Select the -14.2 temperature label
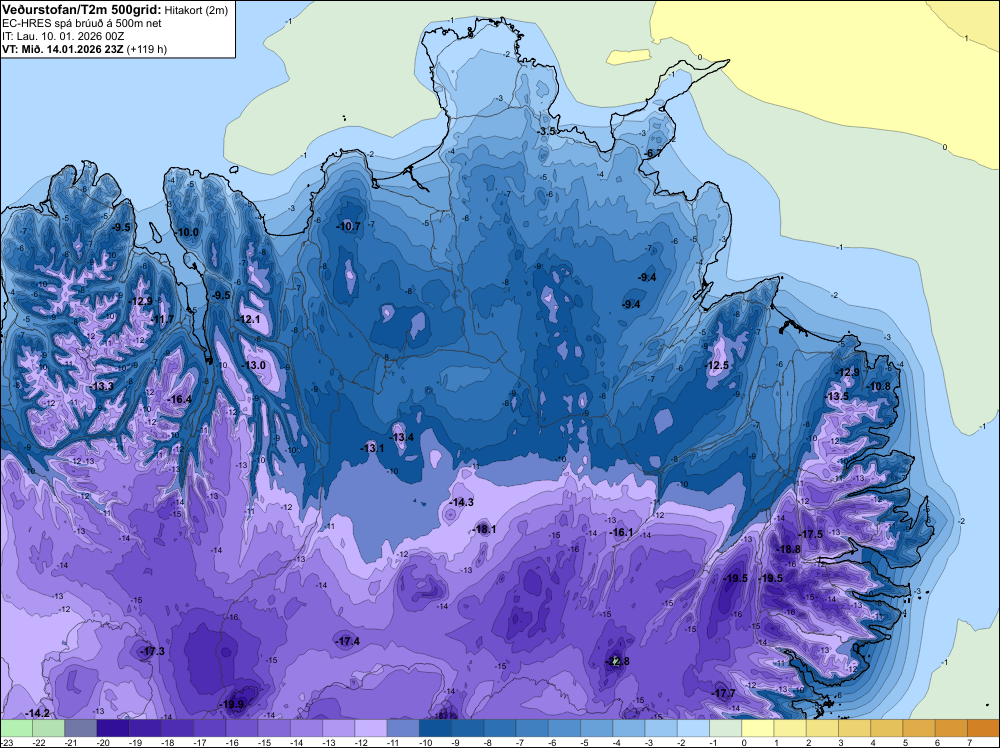 tap(37, 713)
